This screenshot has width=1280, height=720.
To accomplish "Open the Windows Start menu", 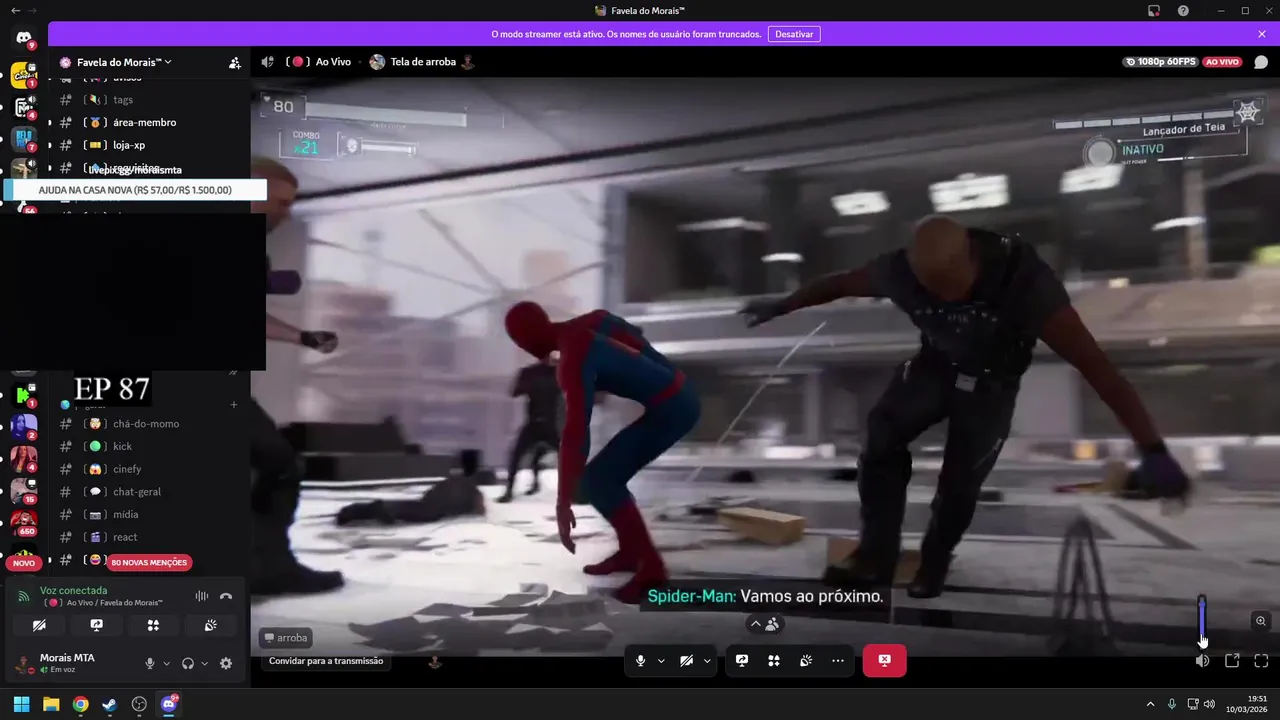I will pos(22,704).
